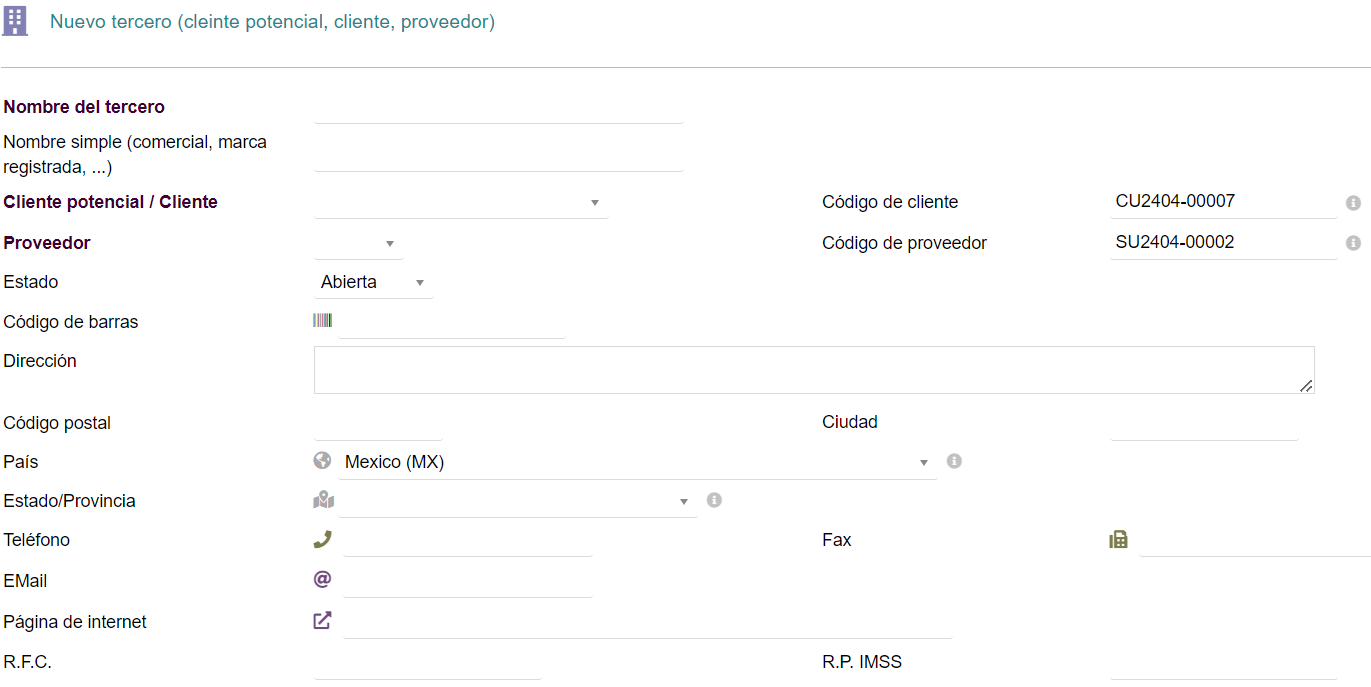Click the info icon beside the País dropdown
The width and height of the screenshot is (1371, 687).
pyautogui.click(x=954, y=461)
